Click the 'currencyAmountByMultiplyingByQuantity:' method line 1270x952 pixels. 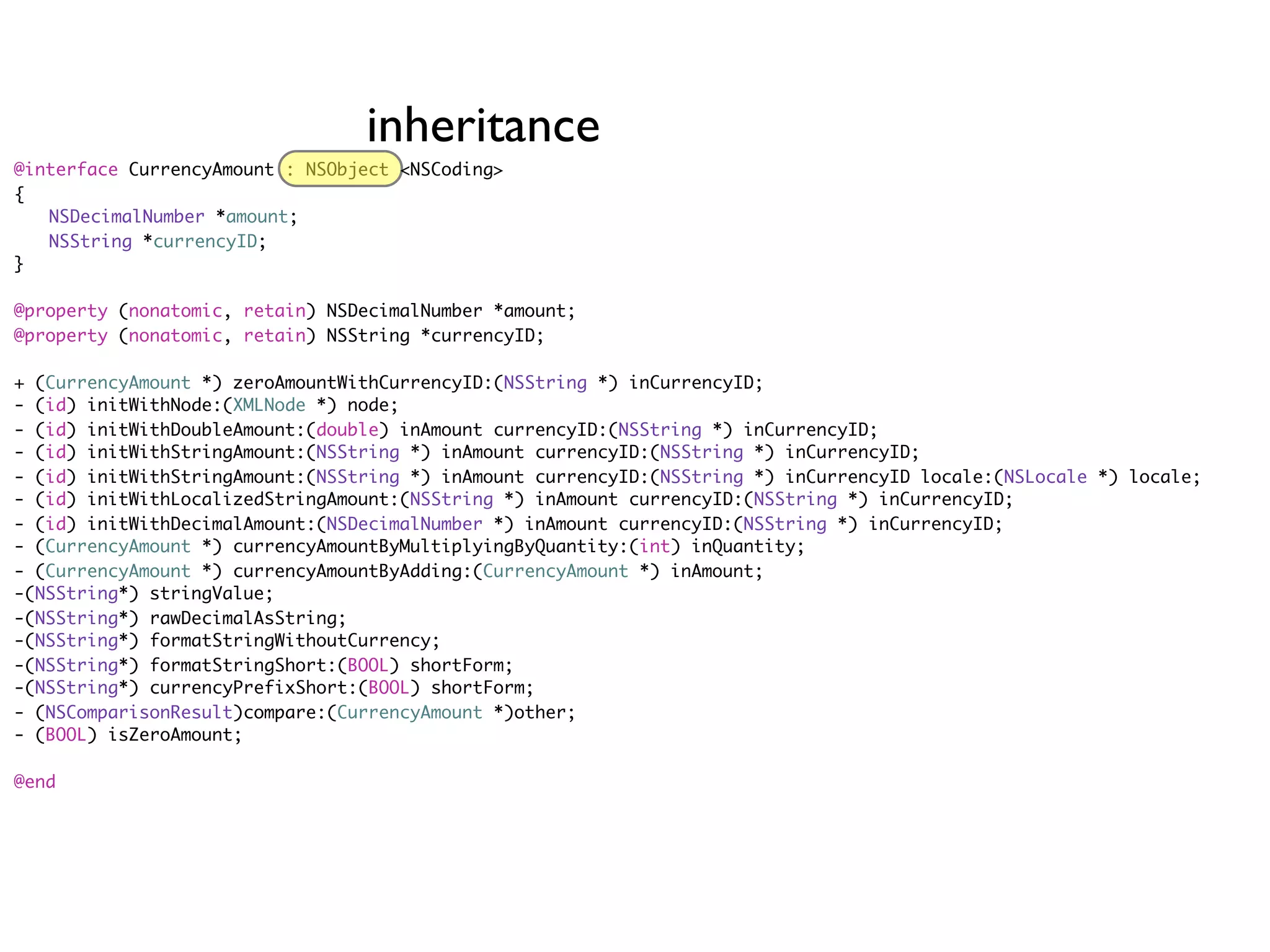pyautogui.click(x=409, y=546)
